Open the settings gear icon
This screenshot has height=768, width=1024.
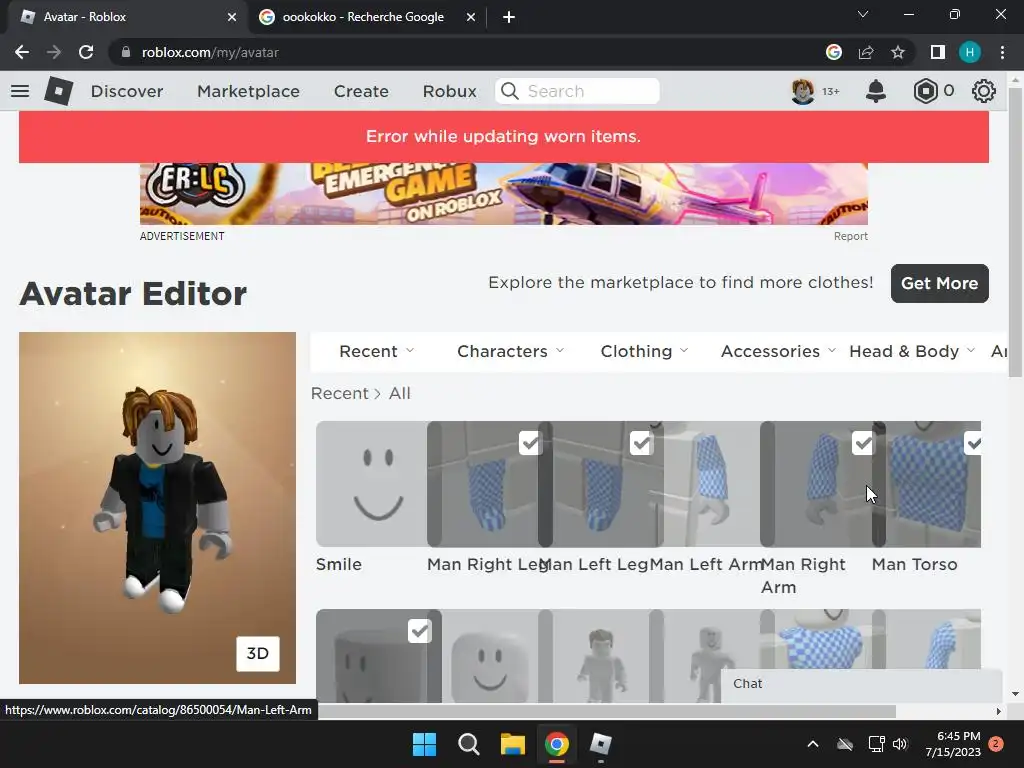coord(984,91)
